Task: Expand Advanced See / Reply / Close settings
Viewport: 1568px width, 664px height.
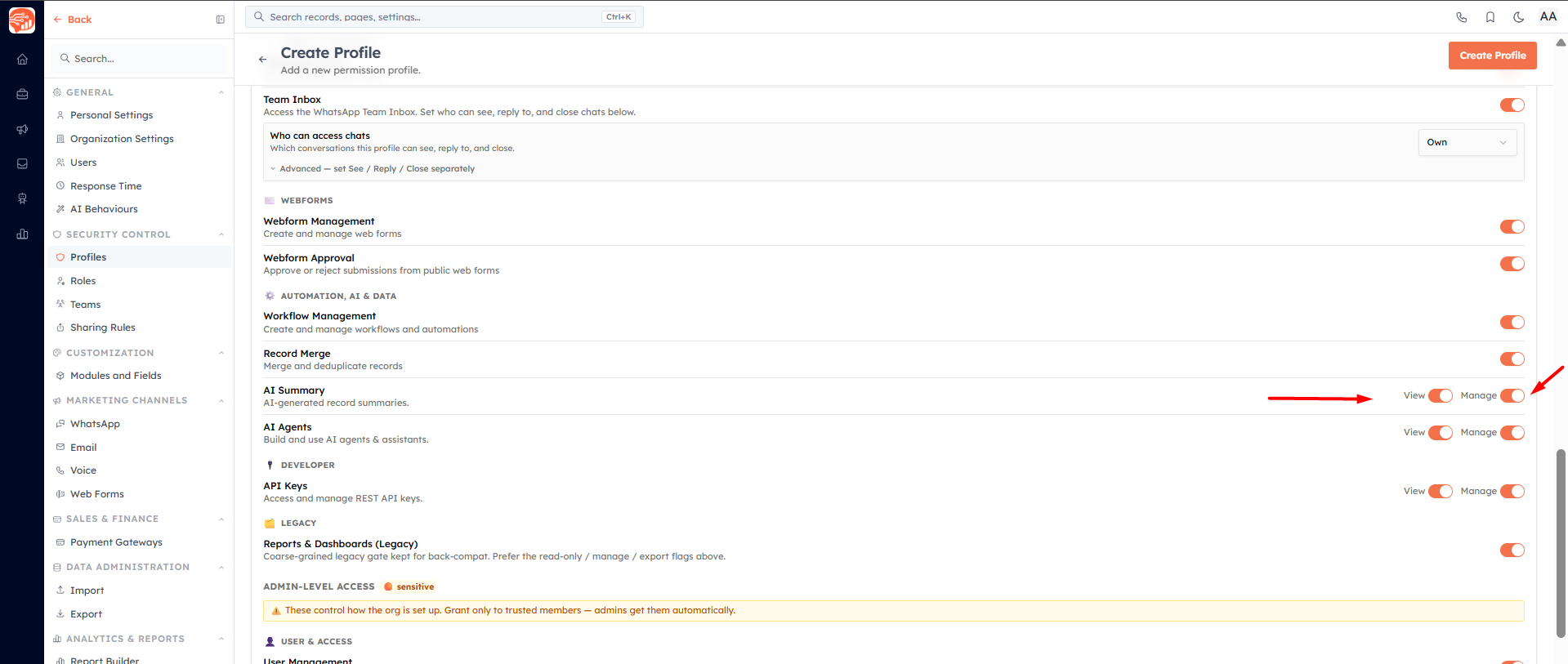Action: (x=372, y=169)
